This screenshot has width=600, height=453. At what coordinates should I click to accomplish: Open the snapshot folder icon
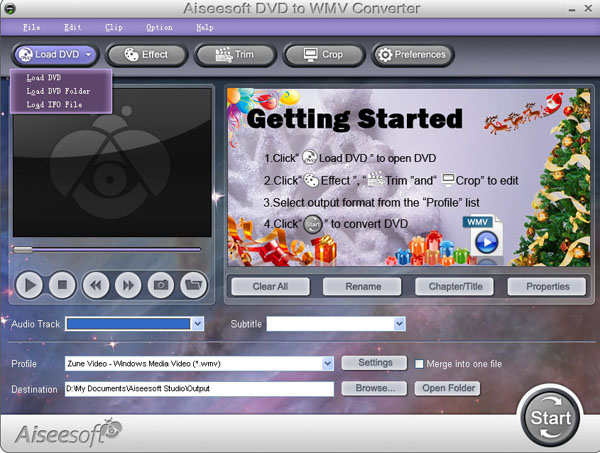point(194,285)
